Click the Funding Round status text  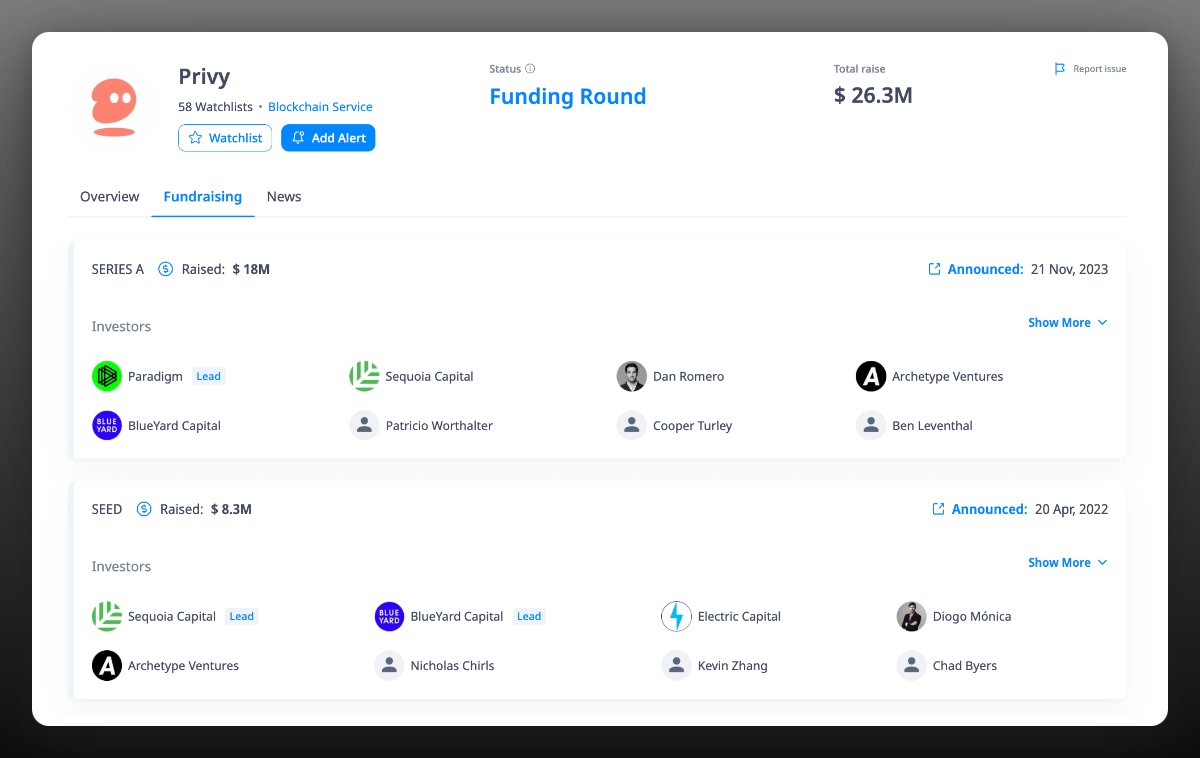pos(567,96)
